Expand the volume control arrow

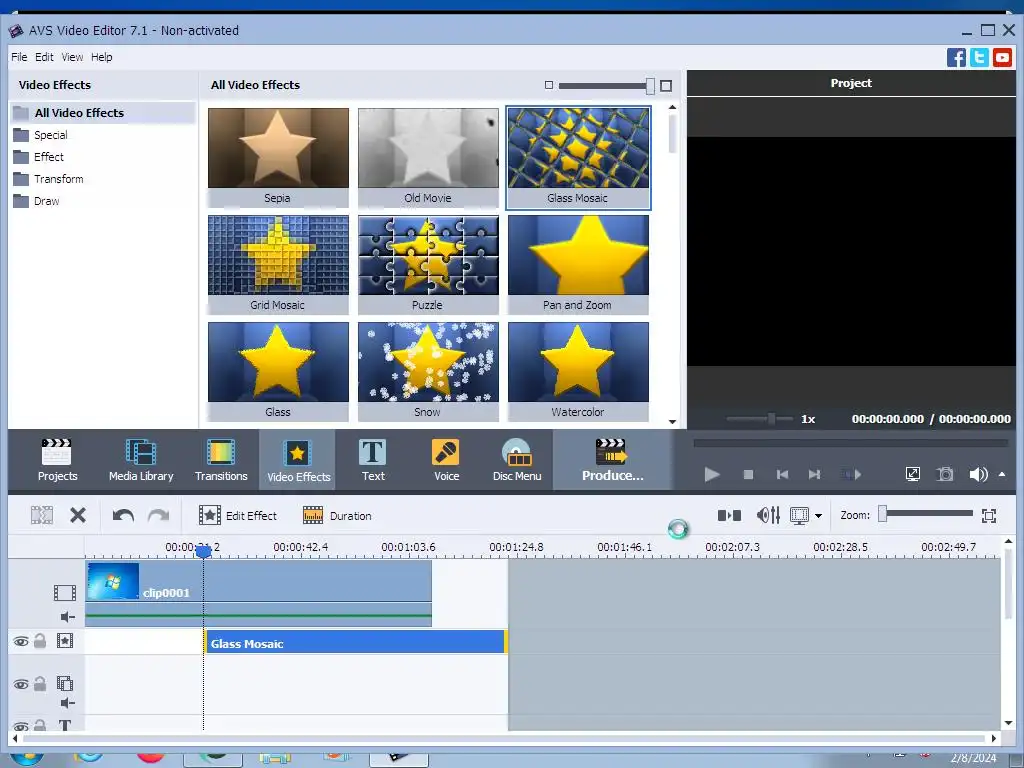point(1002,474)
